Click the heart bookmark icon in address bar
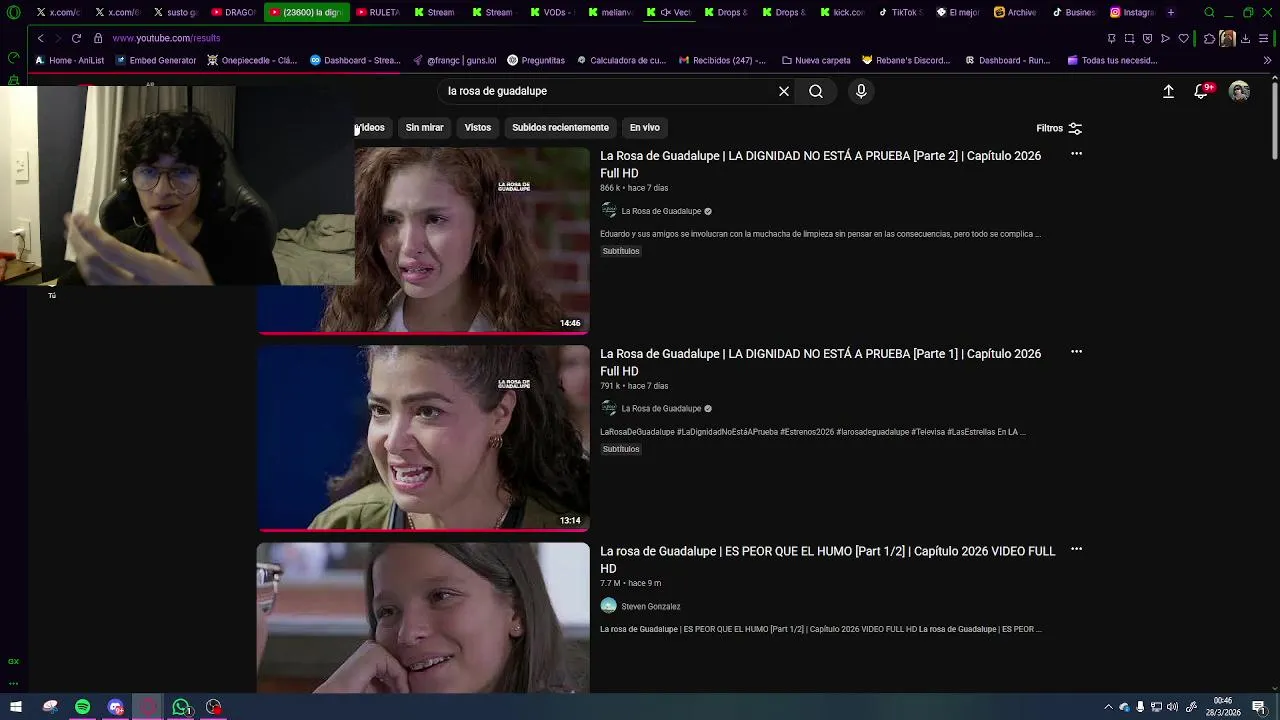This screenshot has height=720, width=1280. tap(1183, 38)
